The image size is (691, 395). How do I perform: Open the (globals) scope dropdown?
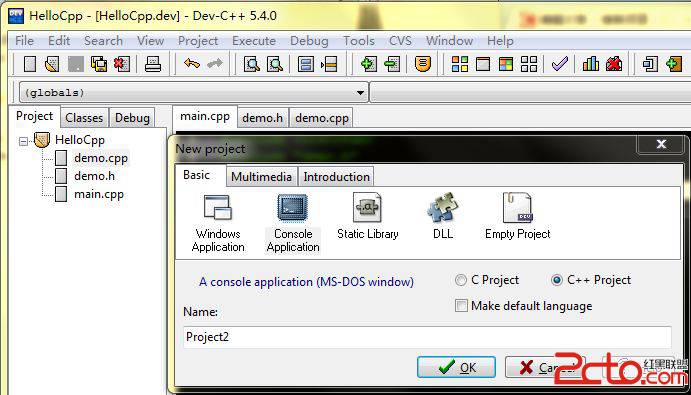[360, 93]
